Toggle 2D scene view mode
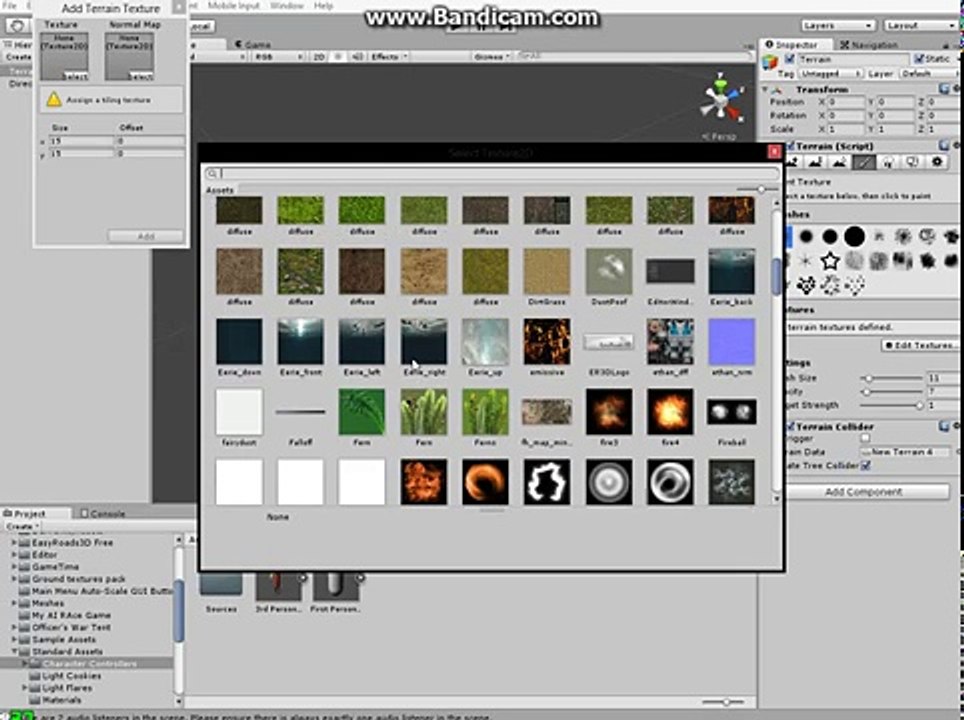This screenshot has width=964, height=720. [318, 57]
